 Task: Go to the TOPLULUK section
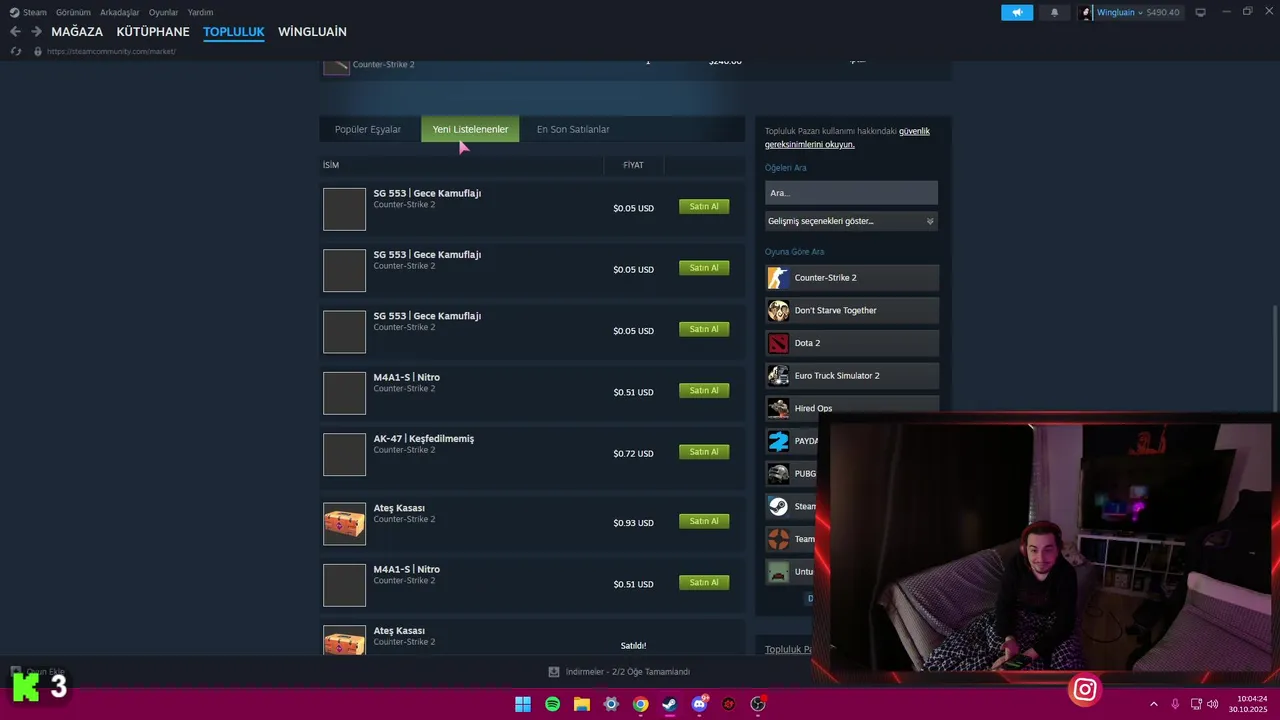click(234, 32)
